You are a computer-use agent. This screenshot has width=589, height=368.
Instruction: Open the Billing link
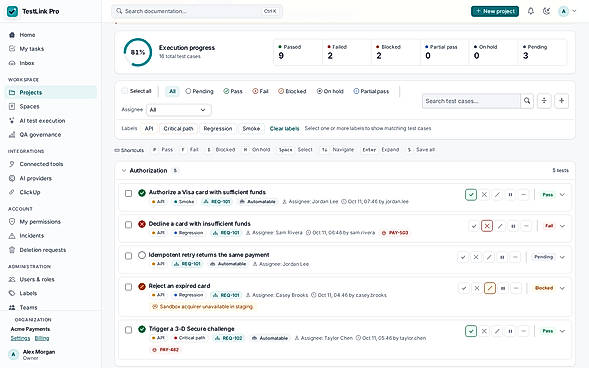click(42, 338)
